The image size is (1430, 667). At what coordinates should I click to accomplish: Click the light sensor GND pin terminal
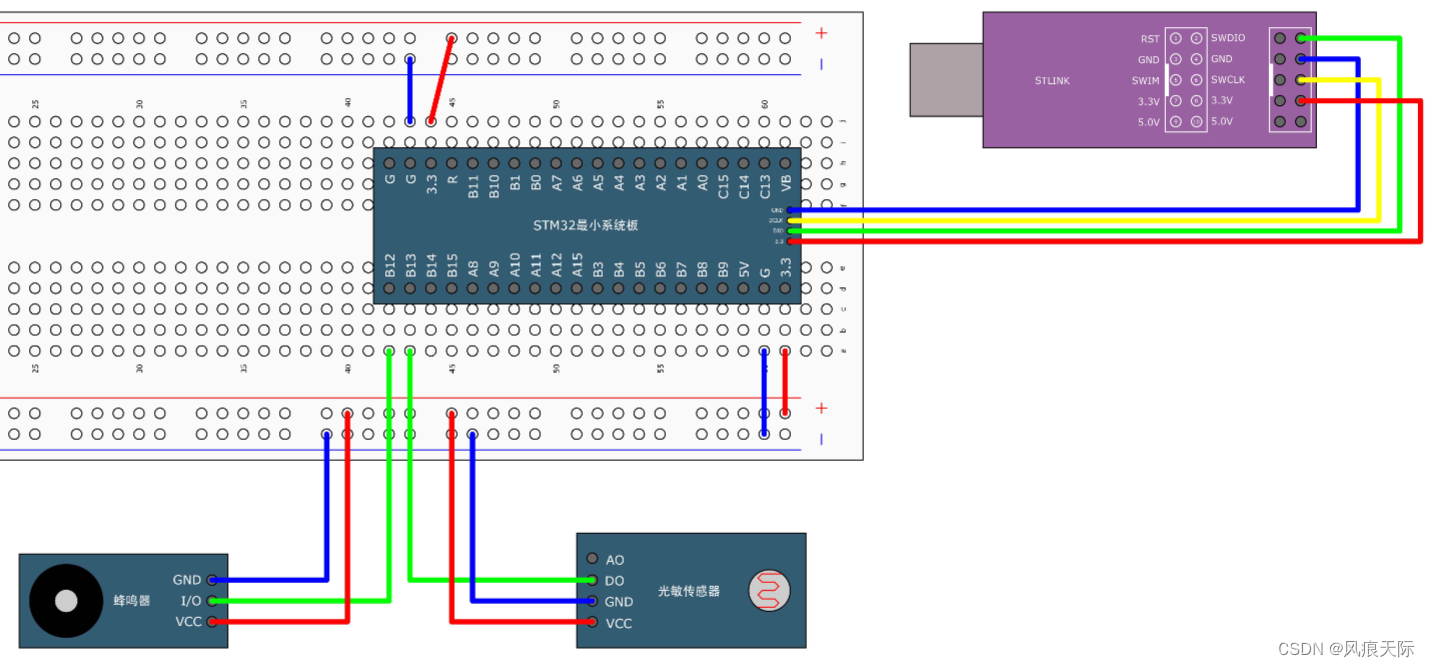coord(592,601)
